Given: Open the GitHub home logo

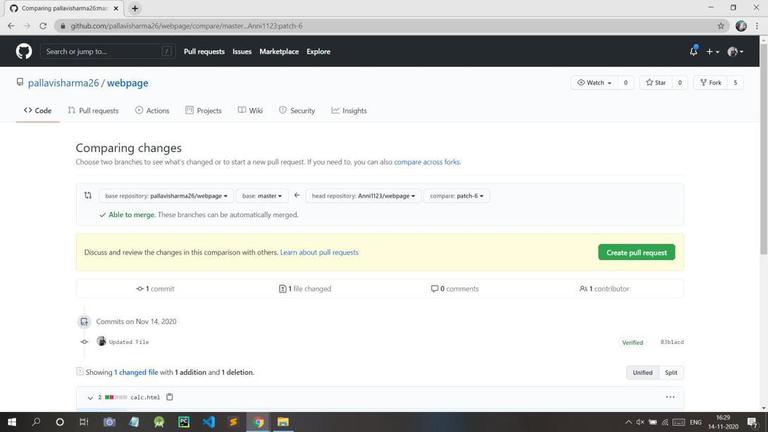Looking at the screenshot, I should tap(24, 51).
